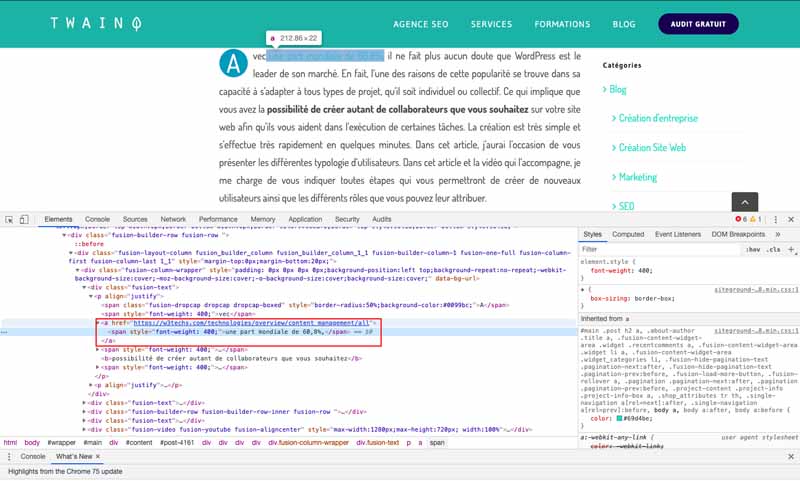The width and height of the screenshot is (800, 481).
Task: Toggle the :hov element state button
Action: point(753,249)
